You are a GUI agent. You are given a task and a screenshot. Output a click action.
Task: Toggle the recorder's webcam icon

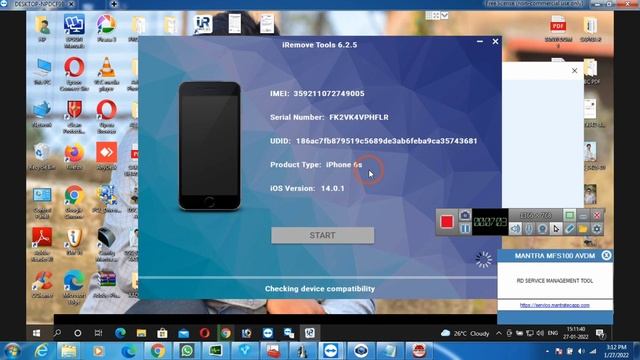pyautogui.click(x=542, y=229)
